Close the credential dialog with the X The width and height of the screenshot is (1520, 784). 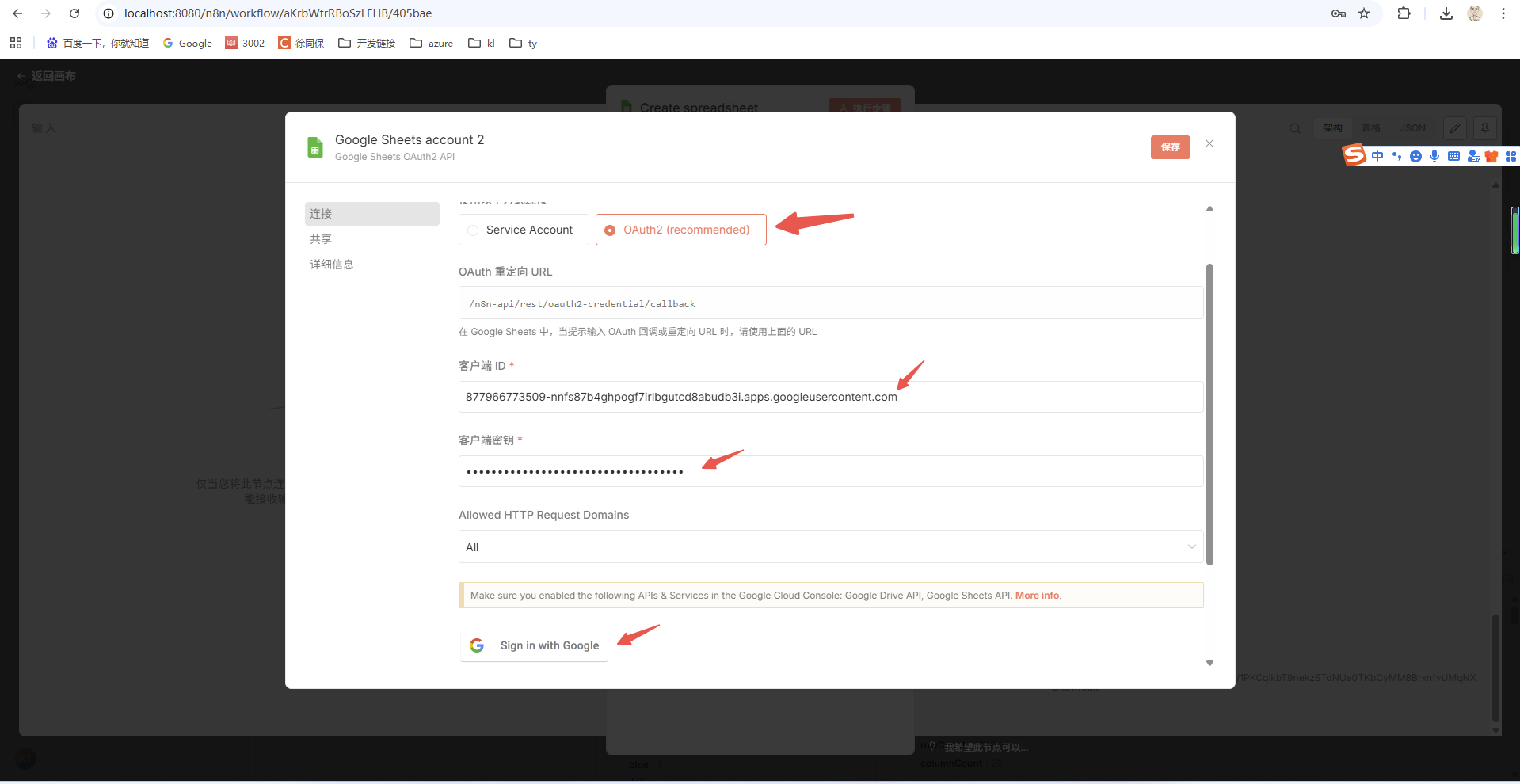[1210, 143]
